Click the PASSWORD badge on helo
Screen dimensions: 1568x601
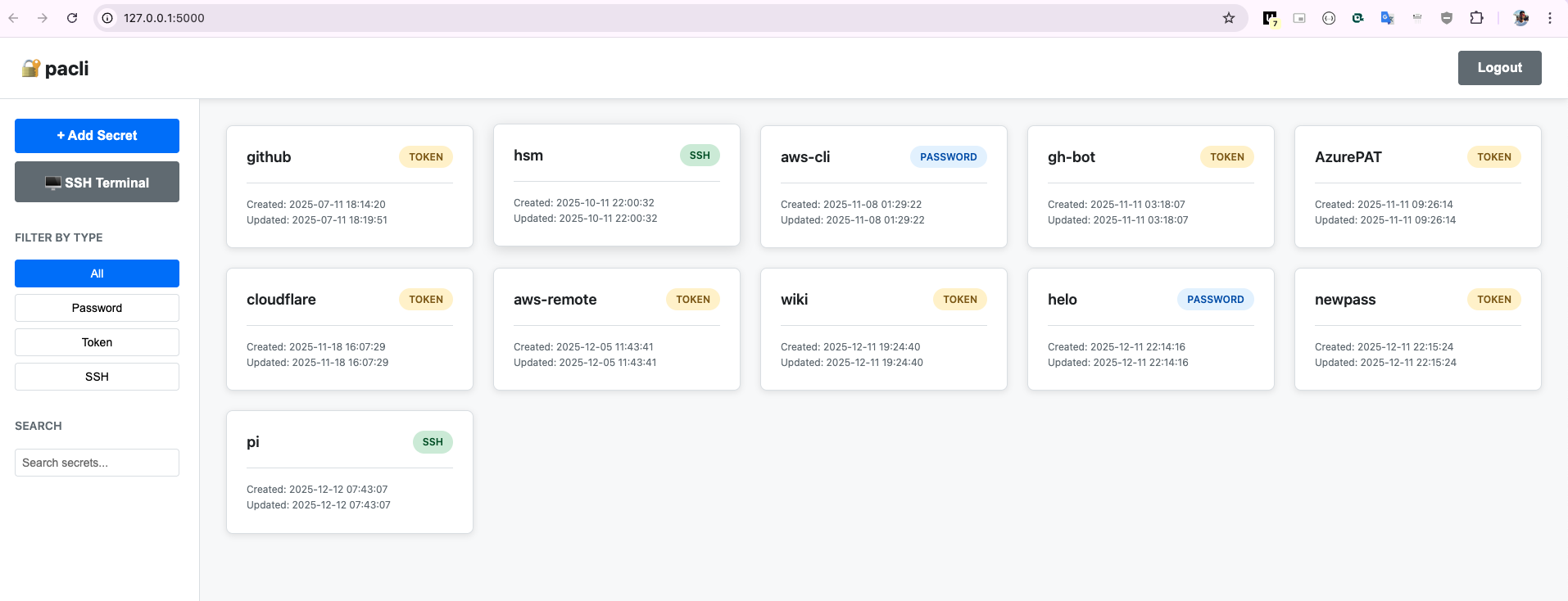[x=1216, y=300]
